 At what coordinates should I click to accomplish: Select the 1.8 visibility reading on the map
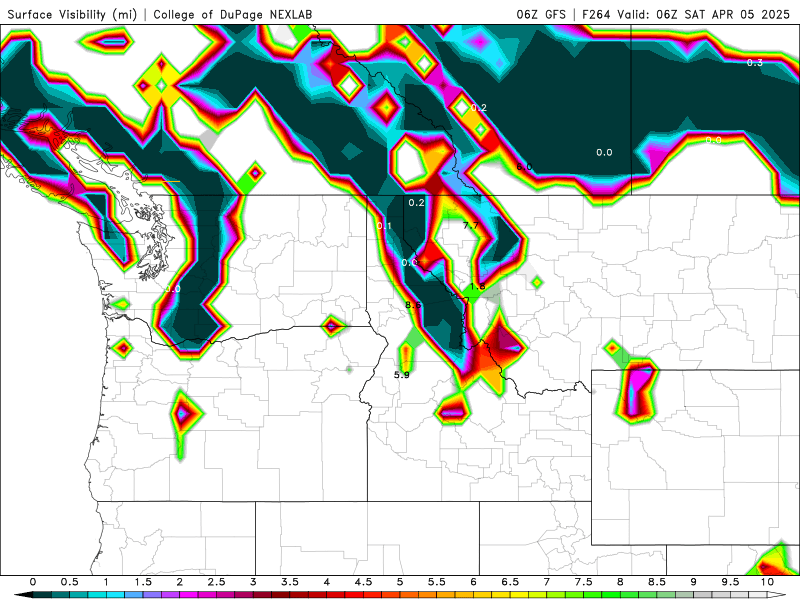[x=477, y=286]
